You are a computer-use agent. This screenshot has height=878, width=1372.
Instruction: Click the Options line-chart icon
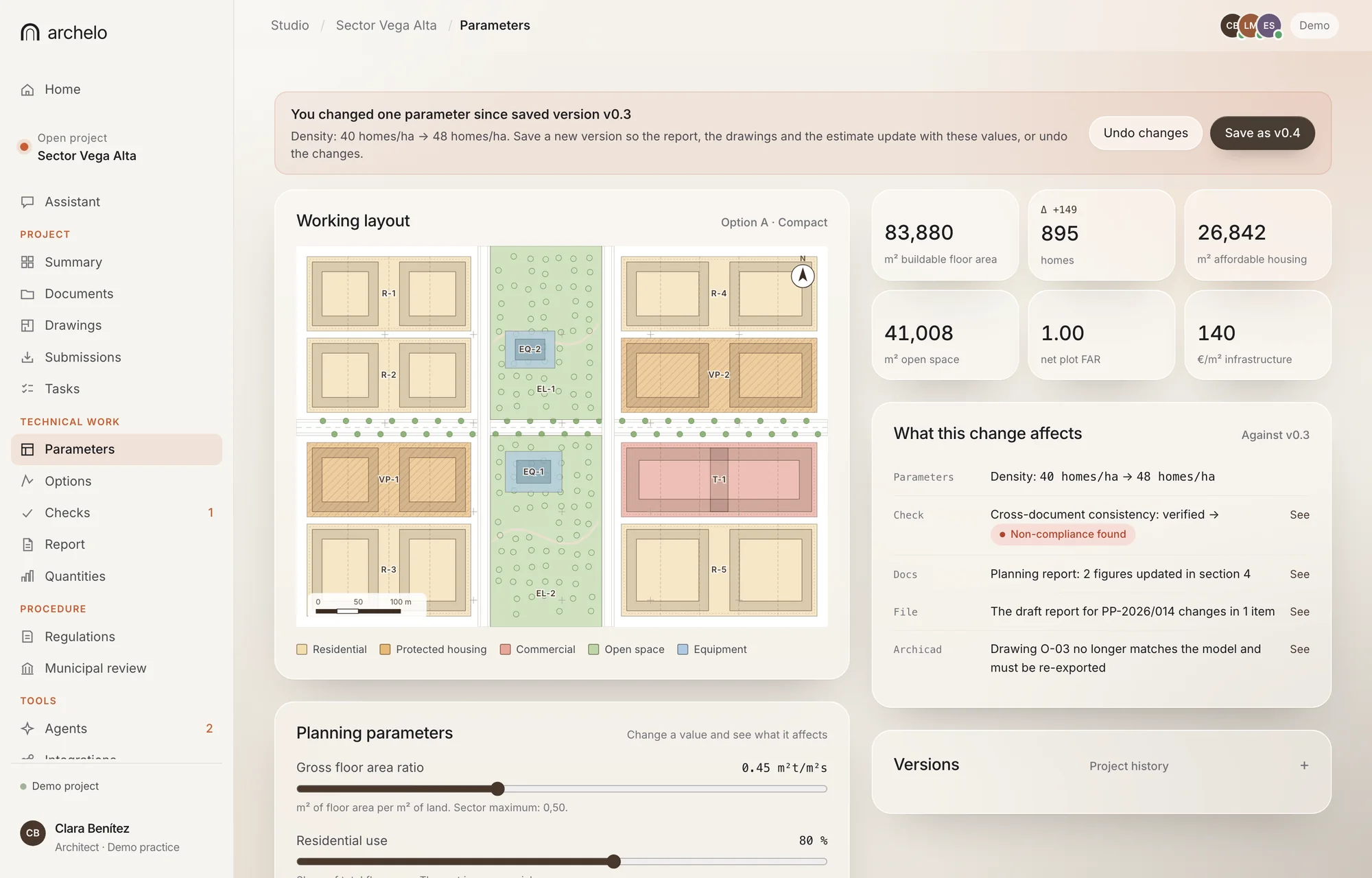coord(27,481)
